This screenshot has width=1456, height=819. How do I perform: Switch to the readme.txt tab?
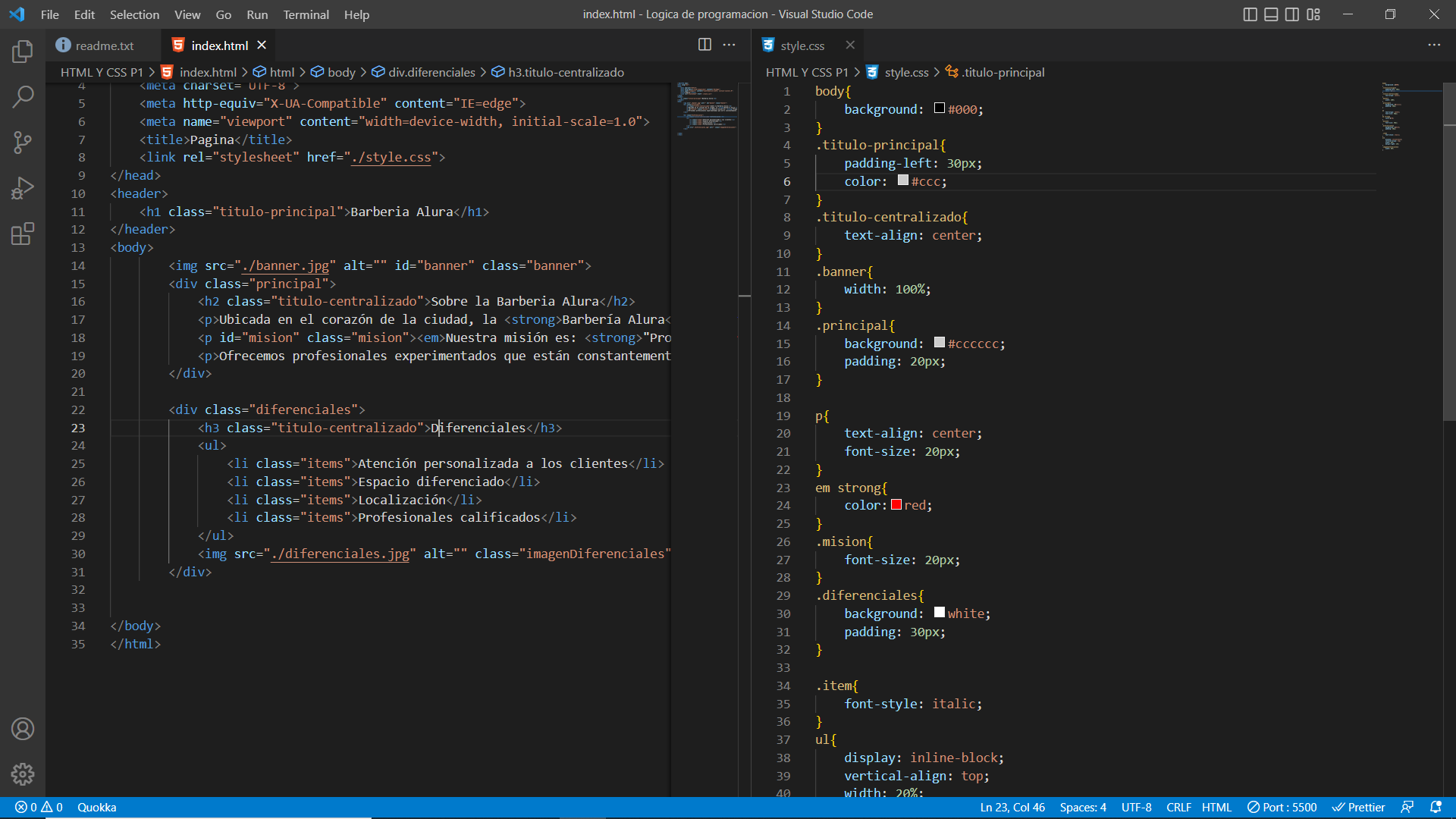(x=103, y=45)
